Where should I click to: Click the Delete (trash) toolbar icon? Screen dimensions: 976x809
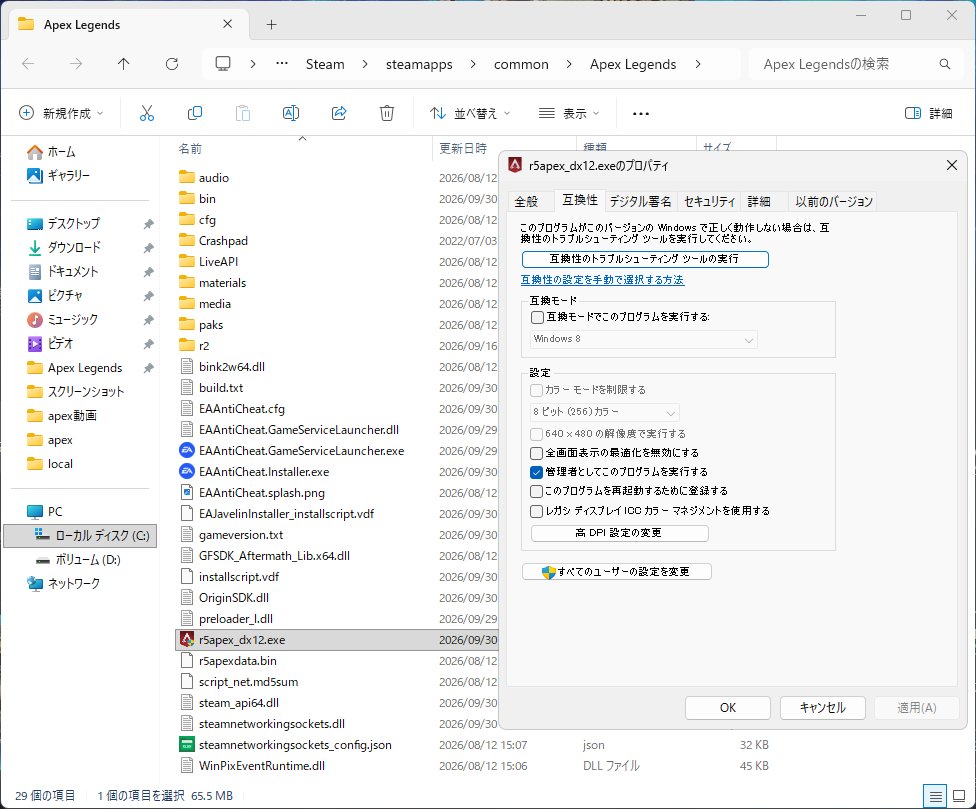[387, 113]
